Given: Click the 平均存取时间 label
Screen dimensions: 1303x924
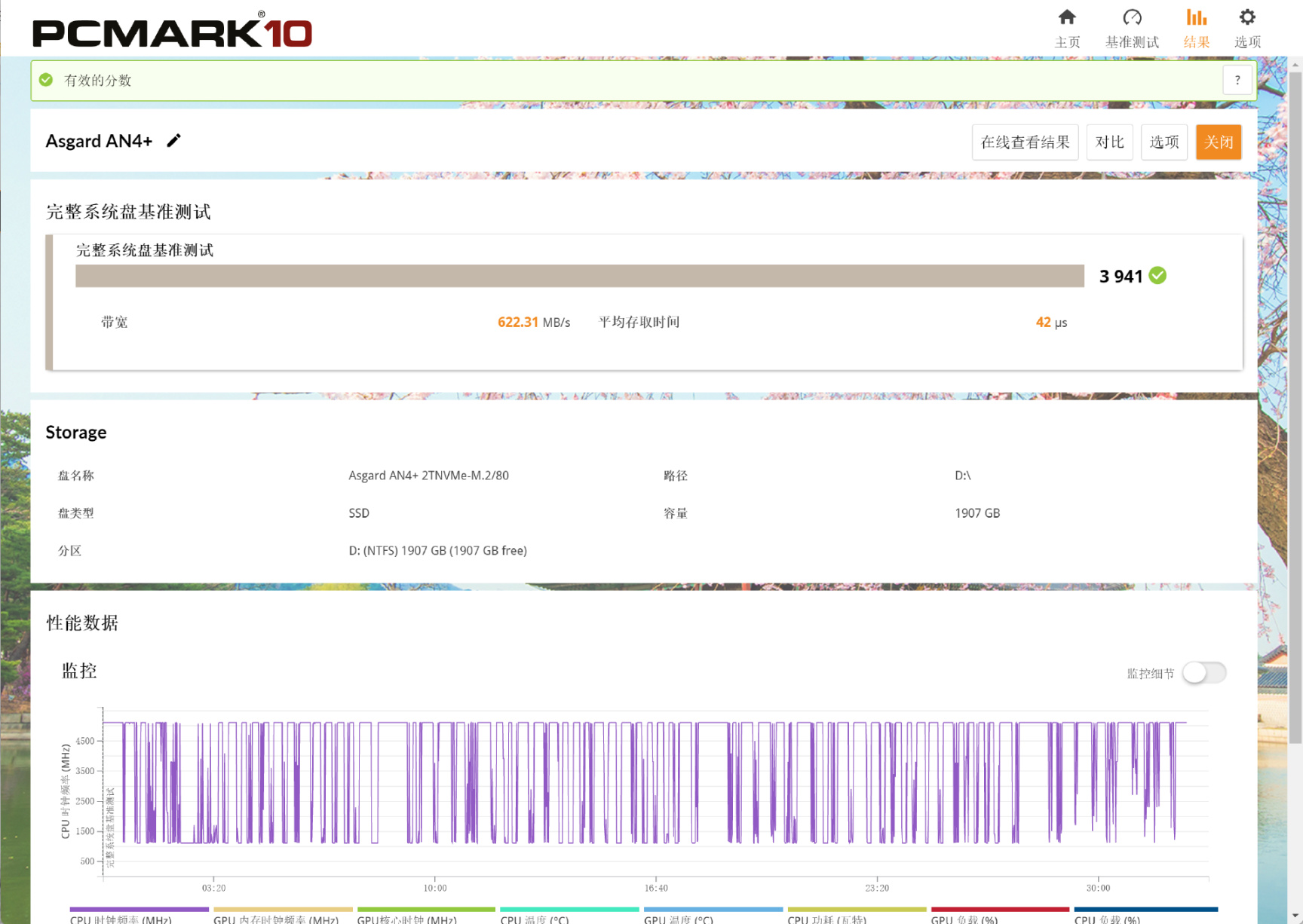Looking at the screenshot, I should (x=639, y=322).
